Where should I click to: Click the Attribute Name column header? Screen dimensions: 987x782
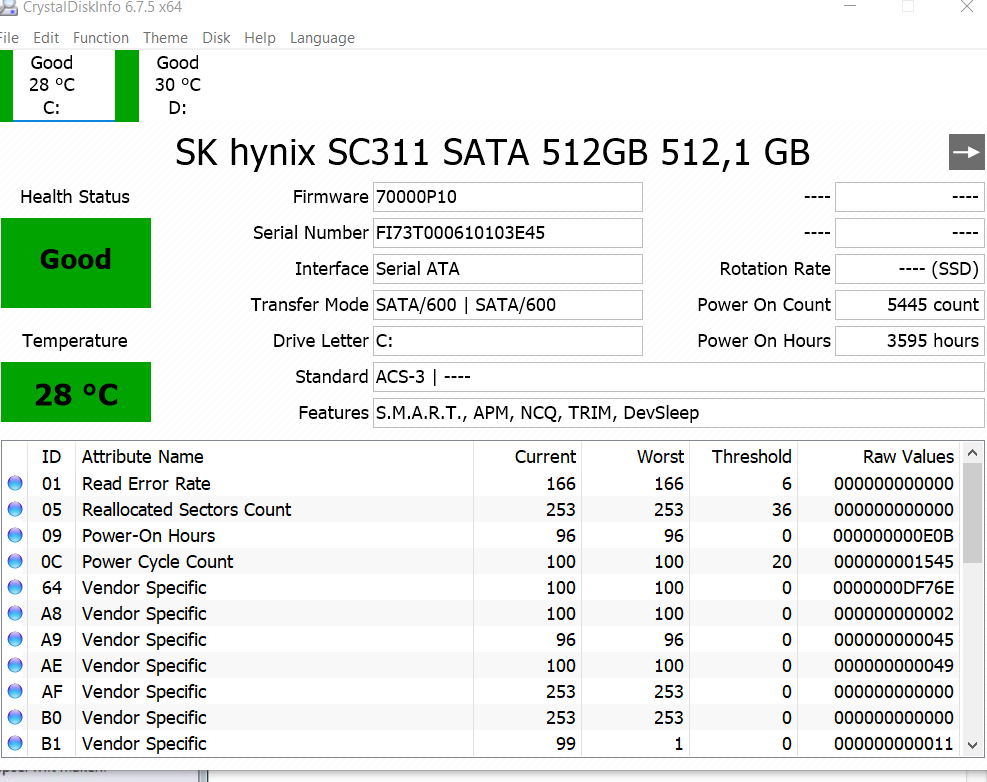[274, 456]
